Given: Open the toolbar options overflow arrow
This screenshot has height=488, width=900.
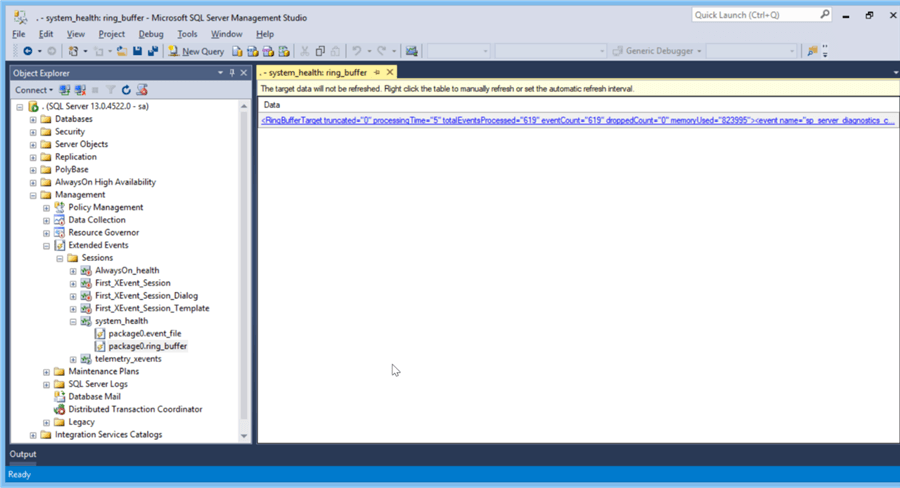Looking at the screenshot, I should pyautogui.click(x=825, y=51).
